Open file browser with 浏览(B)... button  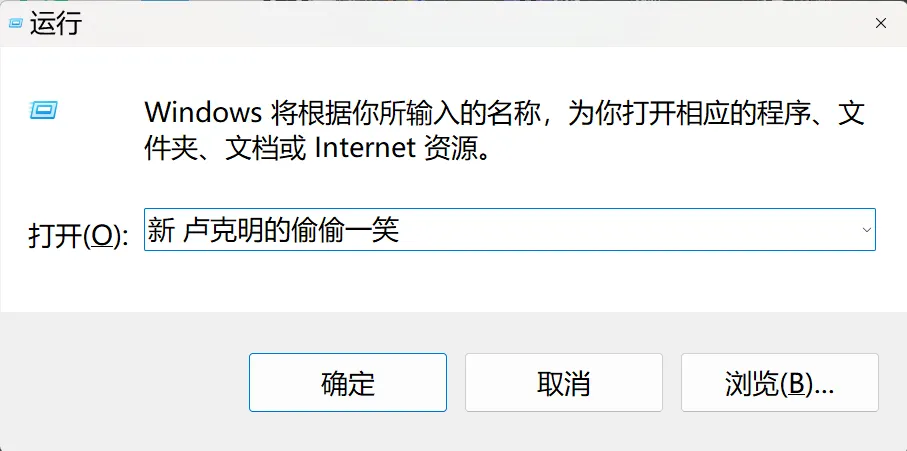point(780,382)
